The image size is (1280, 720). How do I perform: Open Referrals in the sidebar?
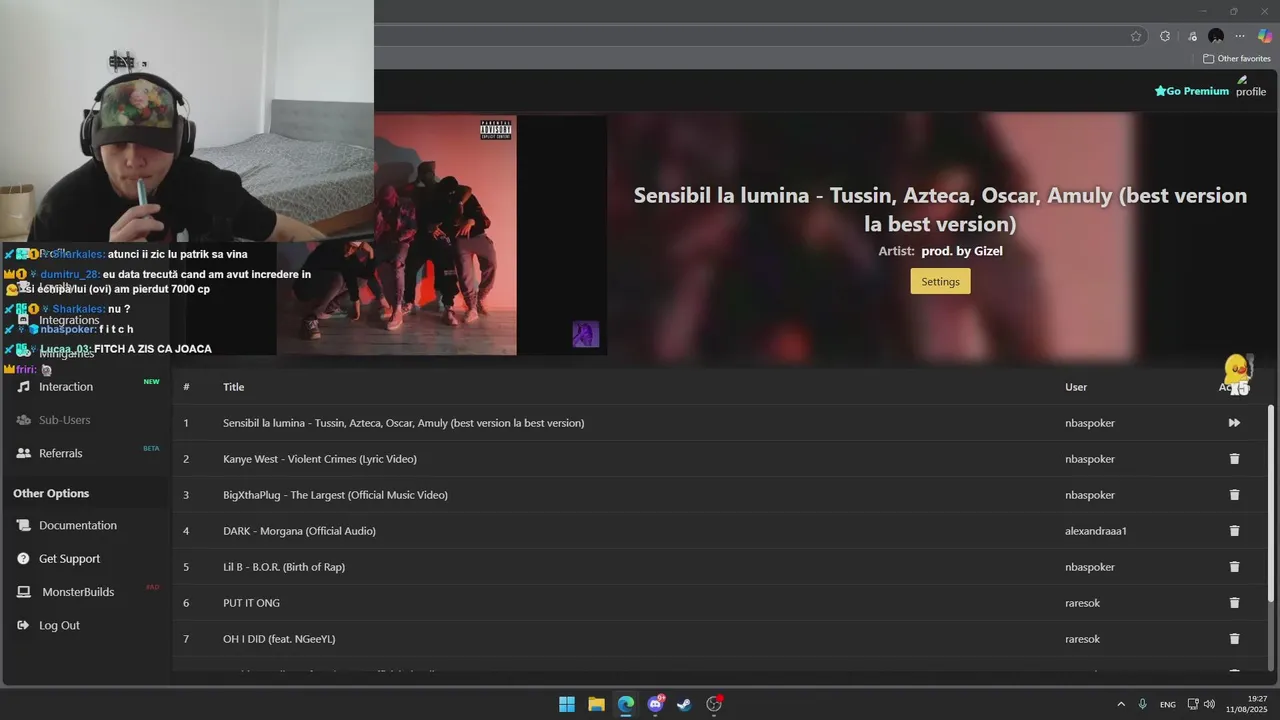click(x=61, y=453)
